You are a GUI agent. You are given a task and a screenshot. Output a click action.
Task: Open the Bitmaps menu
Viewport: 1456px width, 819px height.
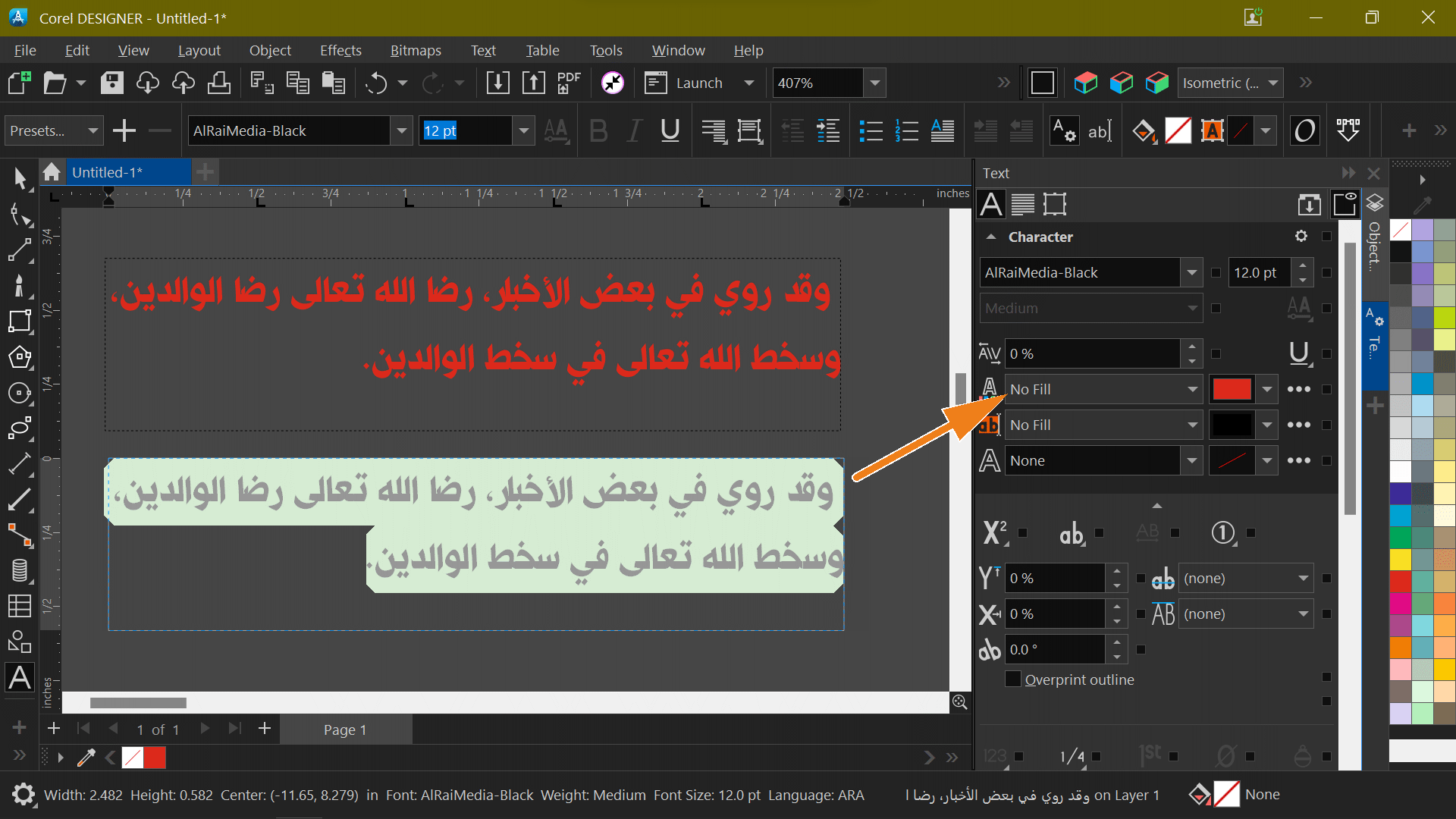[415, 50]
